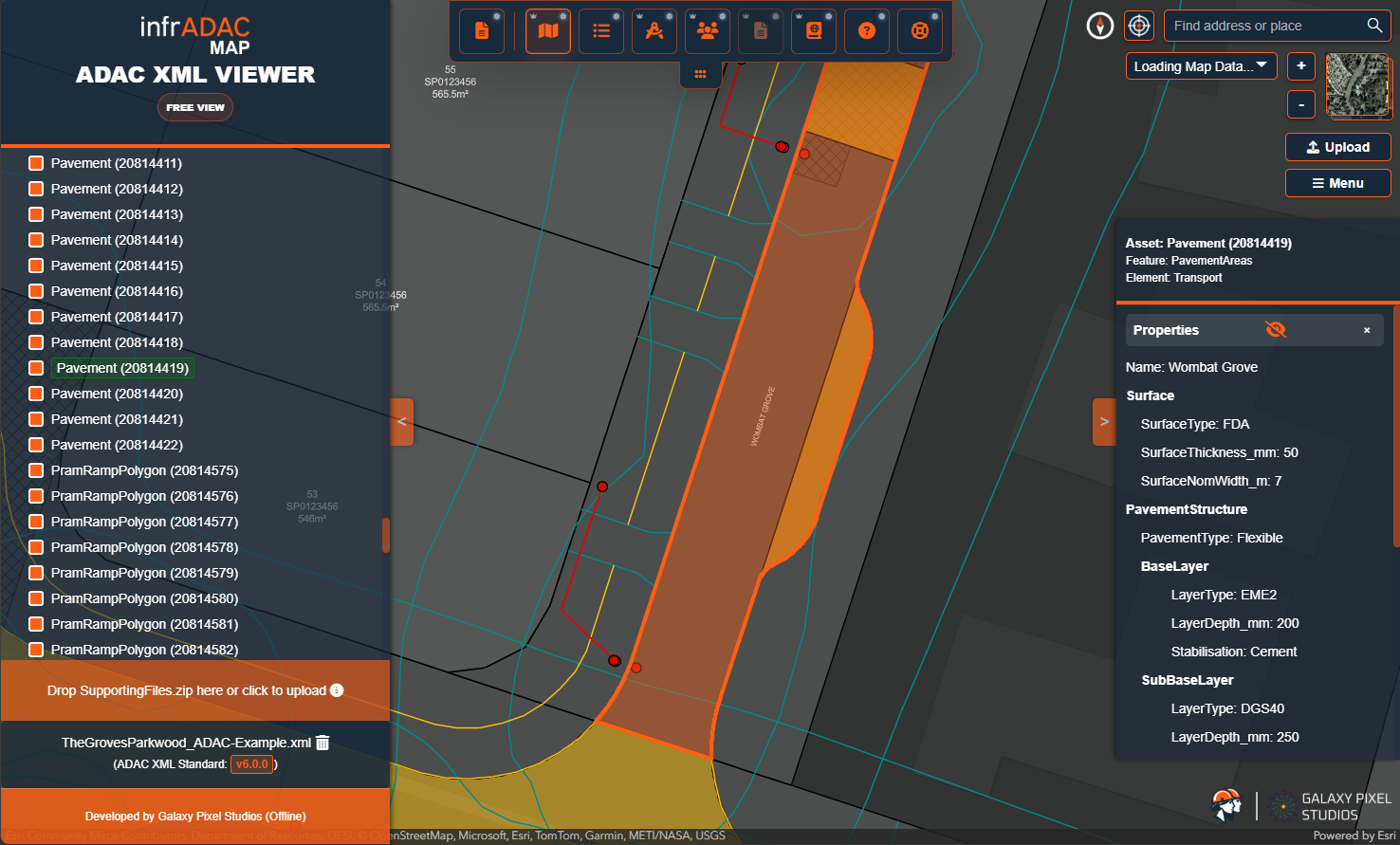Select Pavement (20814415) in list
This screenshot has width=1400, height=845.
point(117,266)
